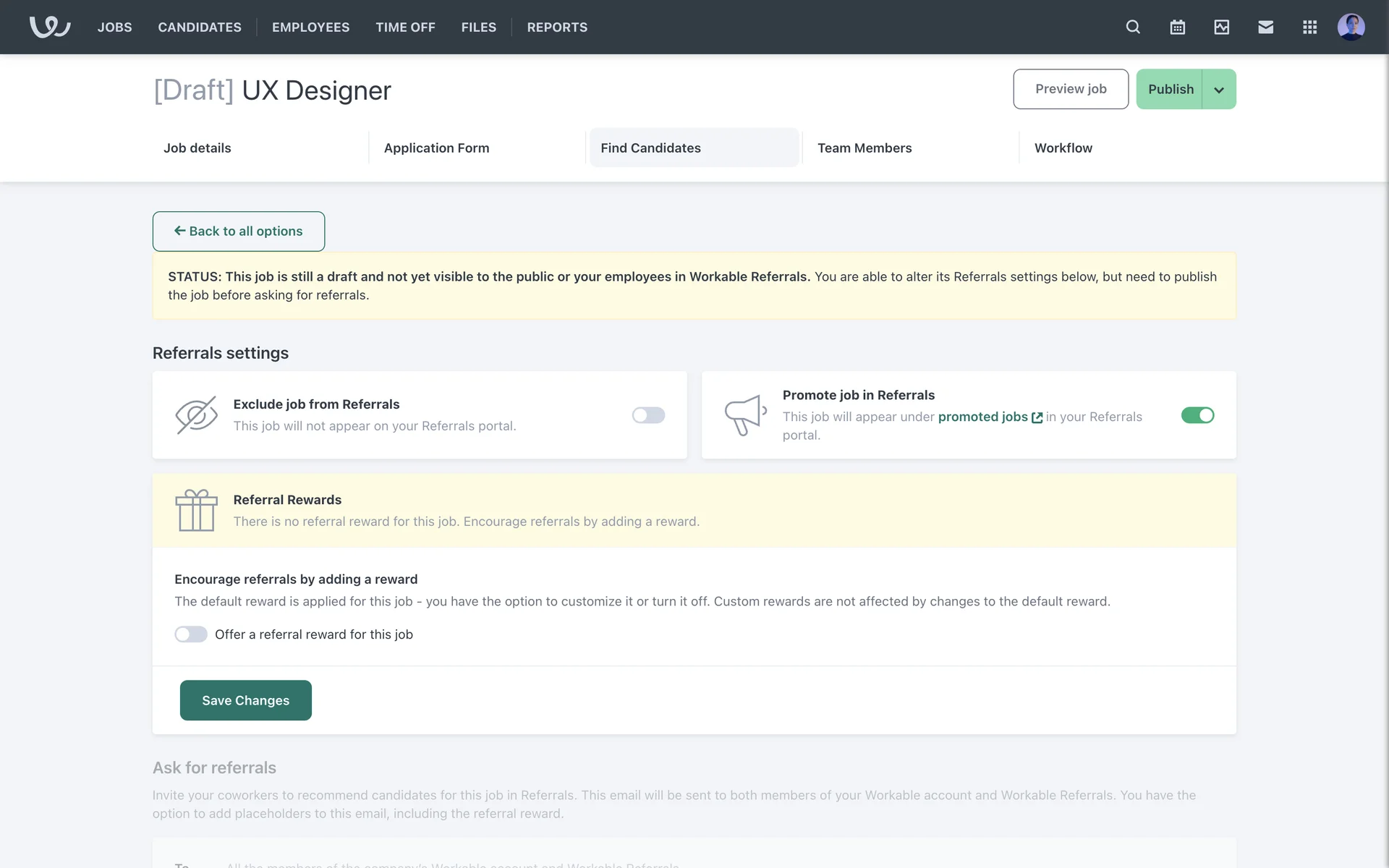Image resolution: width=1389 pixels, height=868 pixels.
Task: Open the Workflow tab
Action: (1063, 148)
